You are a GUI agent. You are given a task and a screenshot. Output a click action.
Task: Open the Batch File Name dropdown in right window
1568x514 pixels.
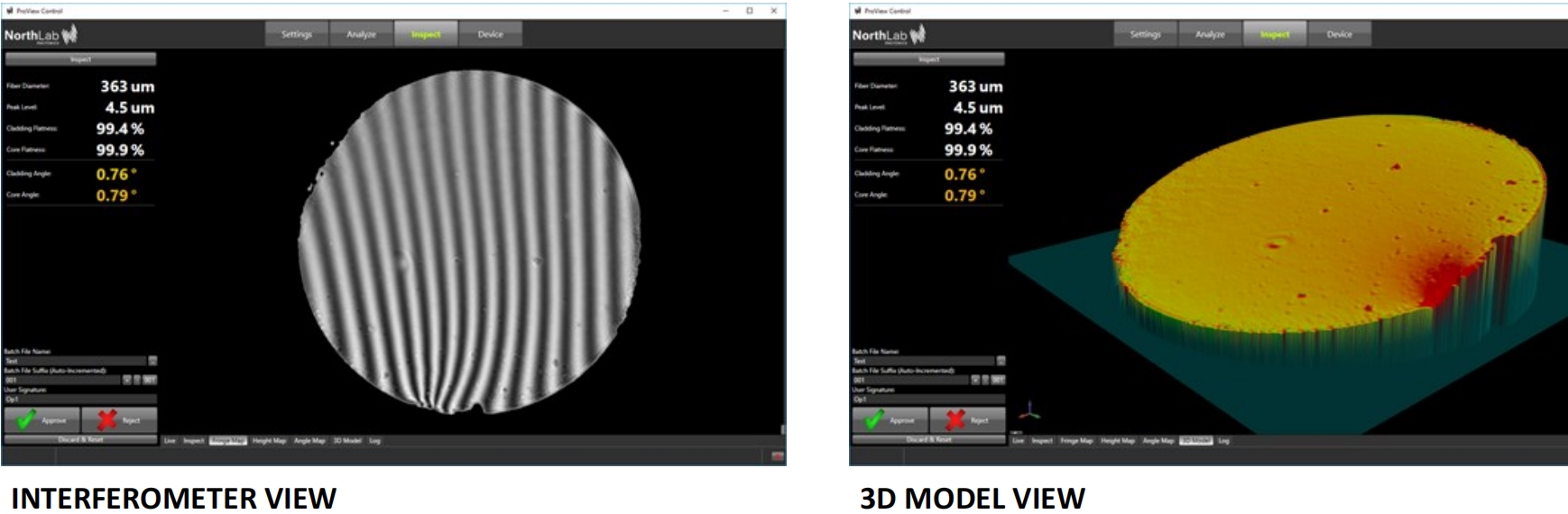pos(1001,361)
